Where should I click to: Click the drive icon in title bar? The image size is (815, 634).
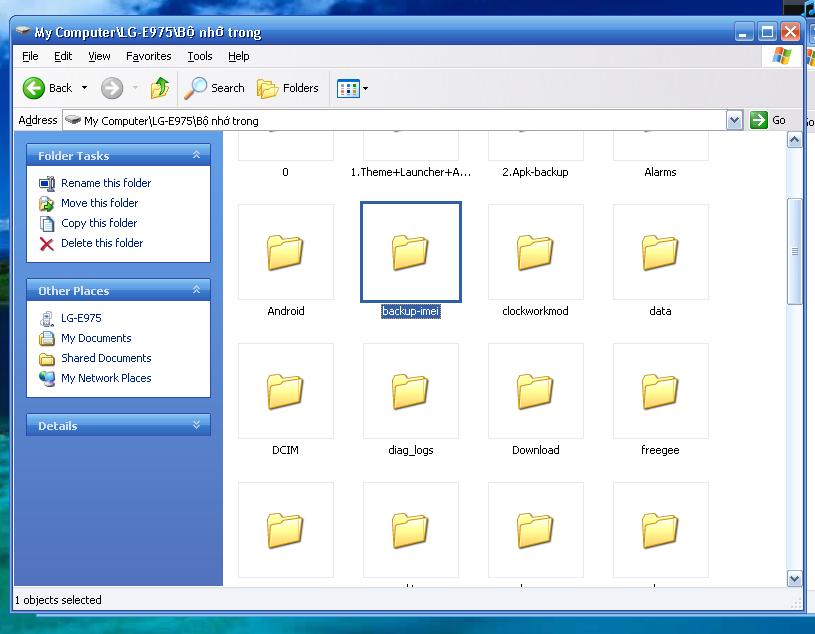click(x=23, y=31)
